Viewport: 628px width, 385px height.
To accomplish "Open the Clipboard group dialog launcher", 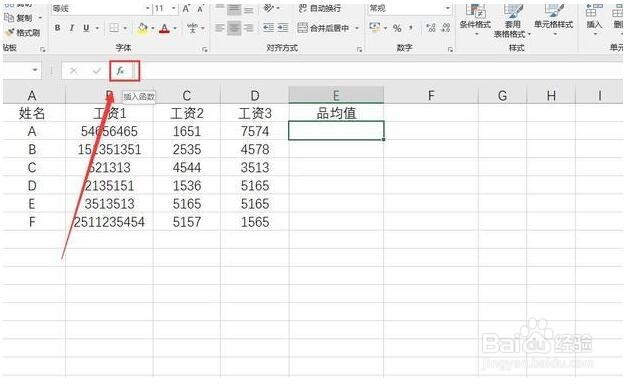I will pos(42,50).
